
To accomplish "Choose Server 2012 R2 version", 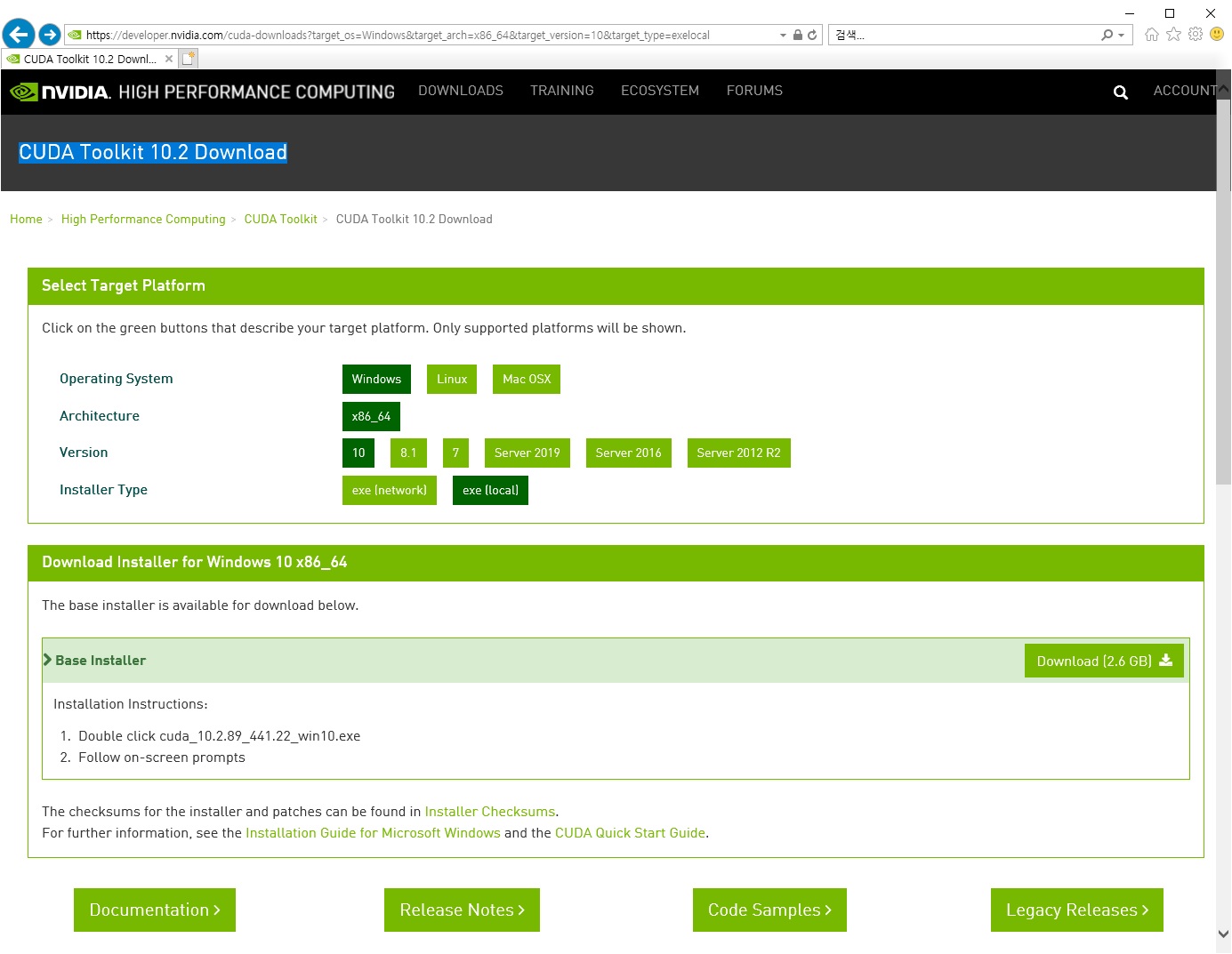I will click(738, 453).
